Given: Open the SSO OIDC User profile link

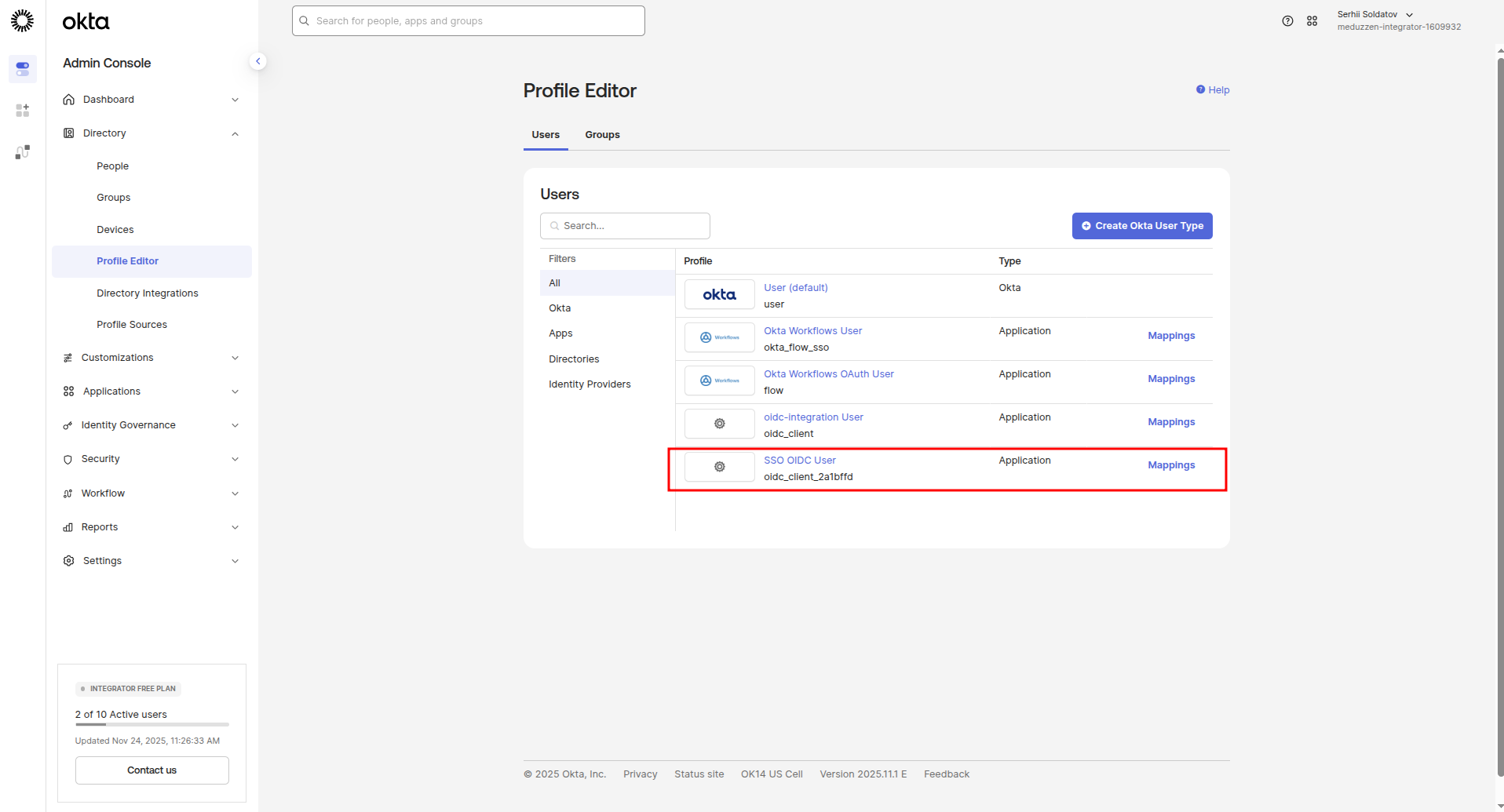Looking at the screenshot, I should tap(799, 461).
